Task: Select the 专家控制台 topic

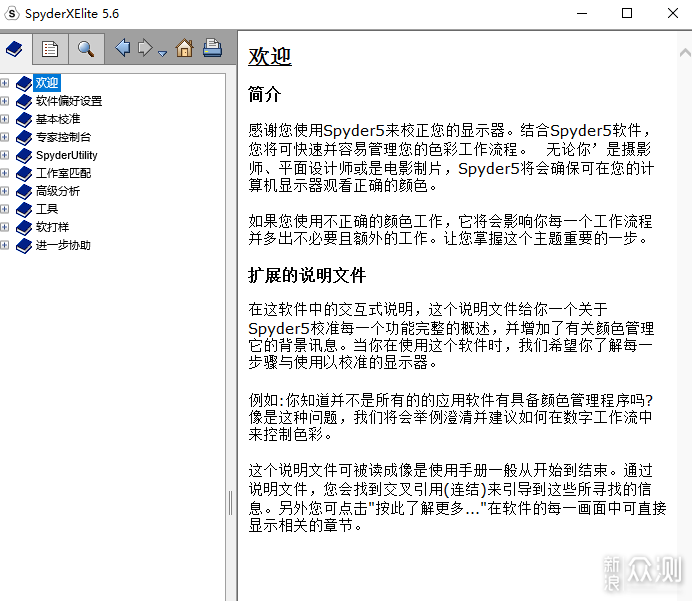Action: tap(63, 137)
